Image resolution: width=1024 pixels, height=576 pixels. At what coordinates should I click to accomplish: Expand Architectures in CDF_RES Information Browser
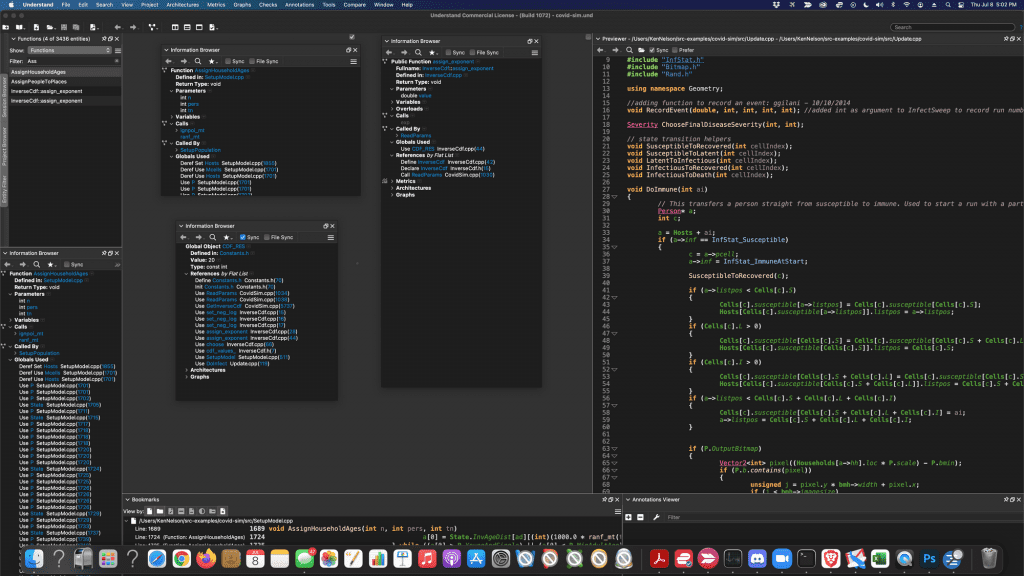187,370
